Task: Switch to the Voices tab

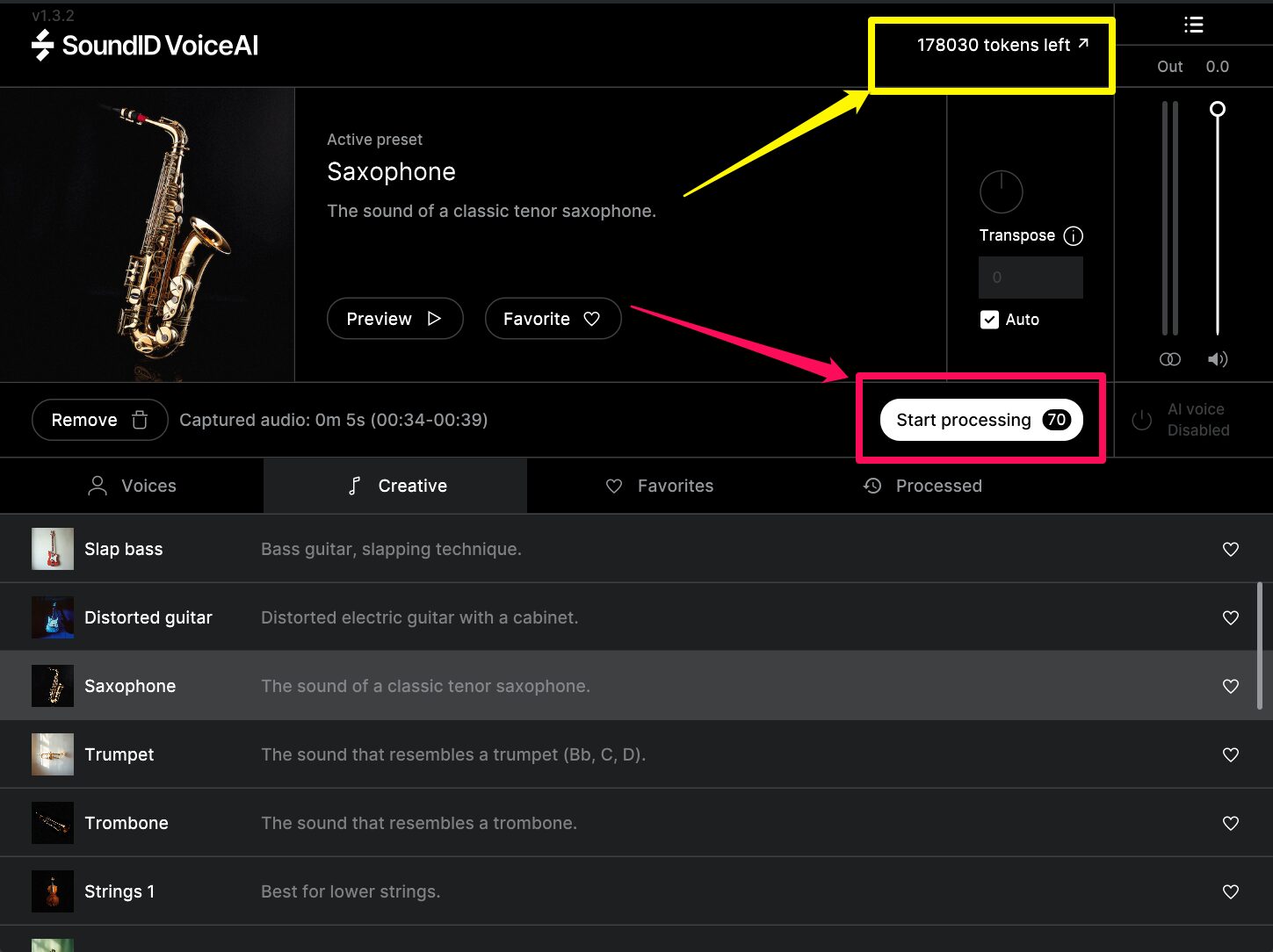Action: 132,486
